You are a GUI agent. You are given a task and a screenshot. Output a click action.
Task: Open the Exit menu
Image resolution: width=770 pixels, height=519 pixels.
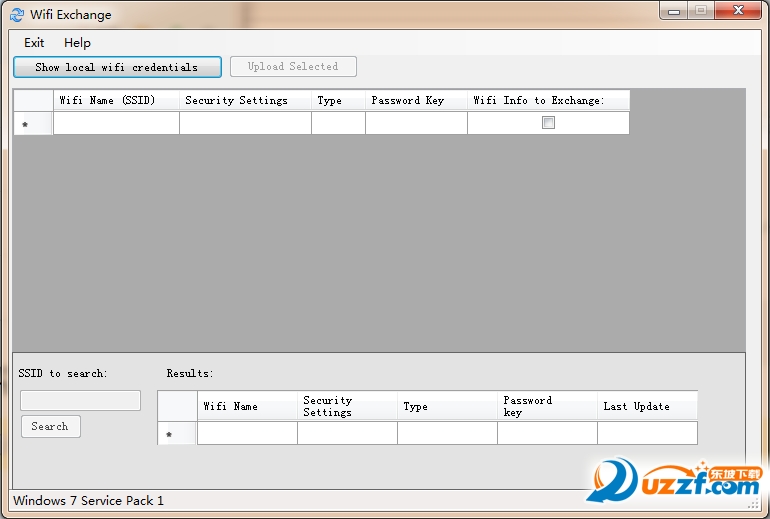[x=34, y=43]
